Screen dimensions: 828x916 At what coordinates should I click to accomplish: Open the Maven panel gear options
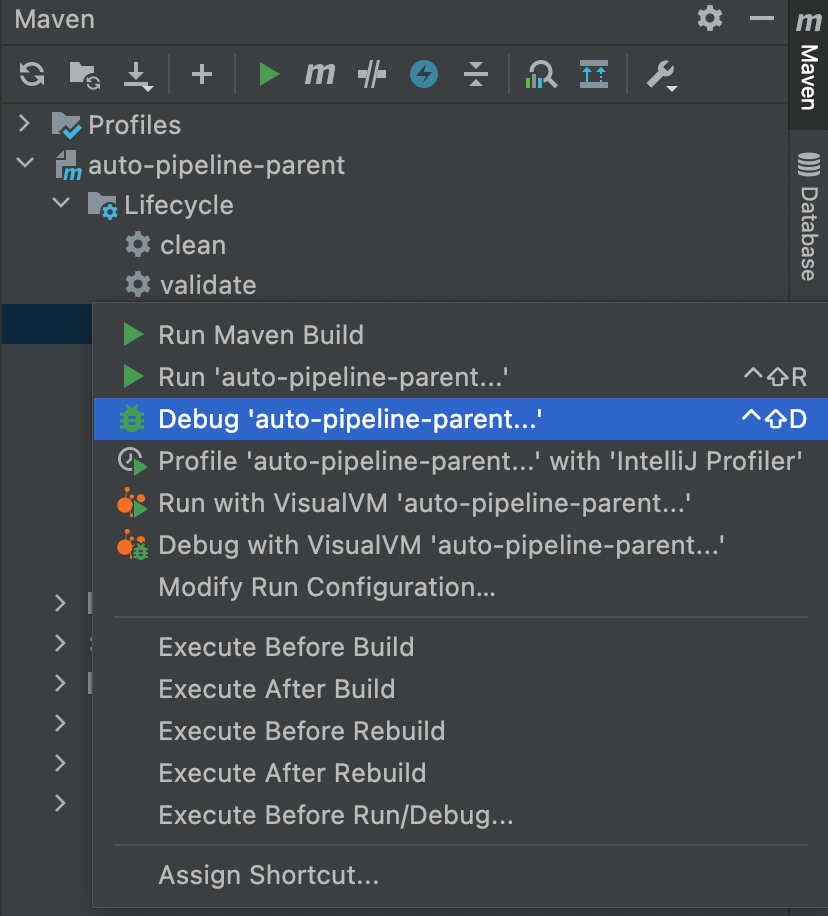click(x=710, y=18)
